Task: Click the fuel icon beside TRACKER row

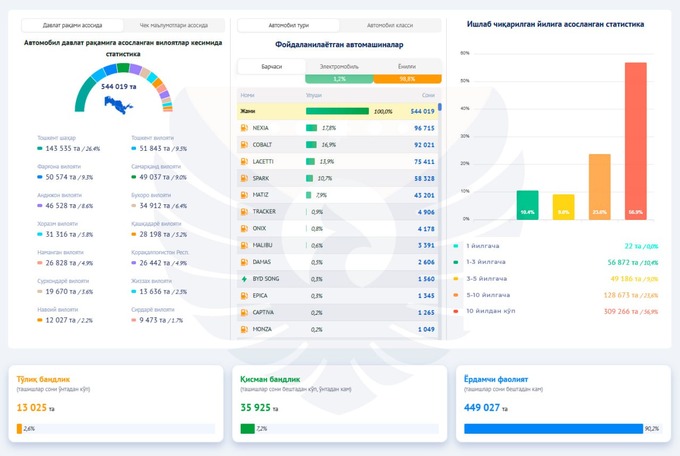Action: tap(244, 212)
